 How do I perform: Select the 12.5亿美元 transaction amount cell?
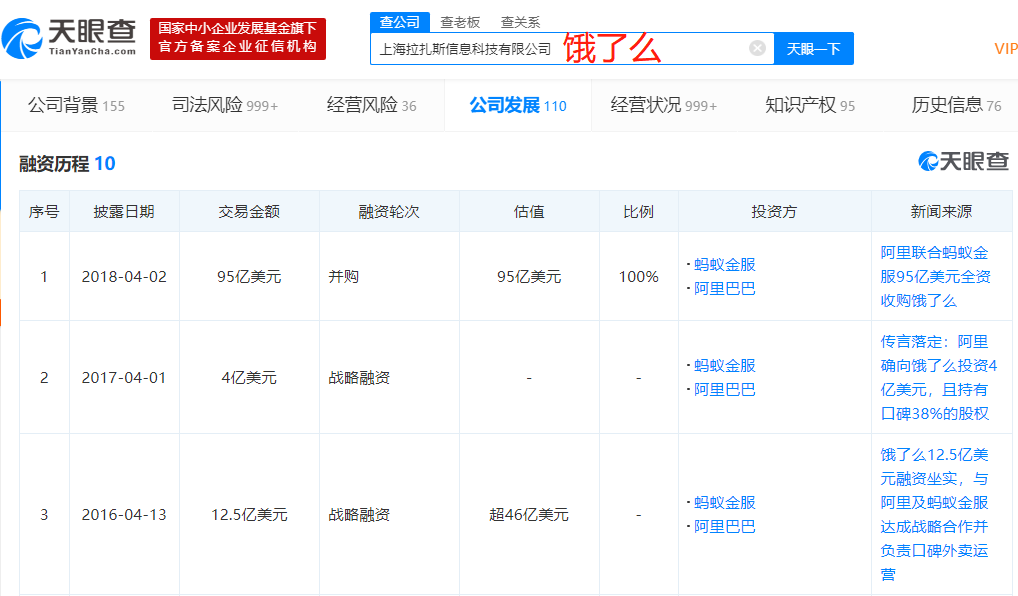point(249,515)
